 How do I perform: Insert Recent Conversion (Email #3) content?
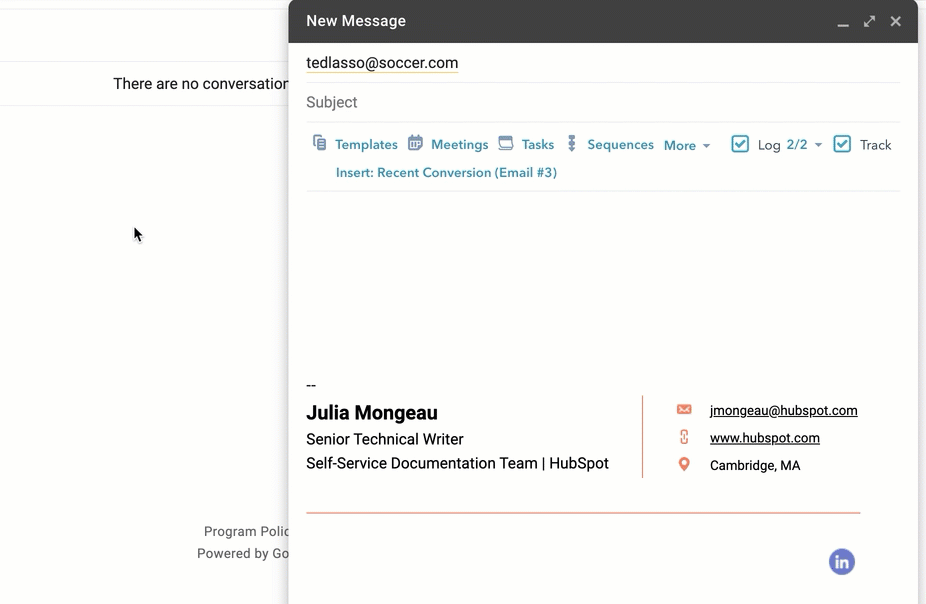[x=446, y=172]
